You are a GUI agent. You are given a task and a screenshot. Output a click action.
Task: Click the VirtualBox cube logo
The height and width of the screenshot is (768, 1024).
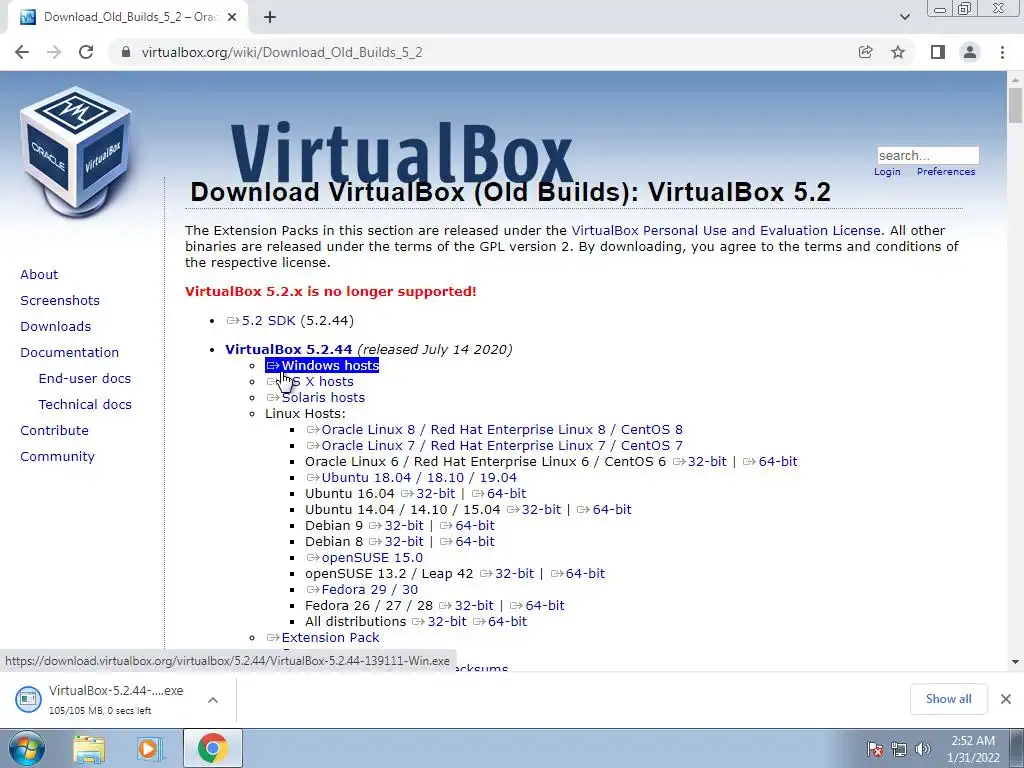(x=76, y=152)
